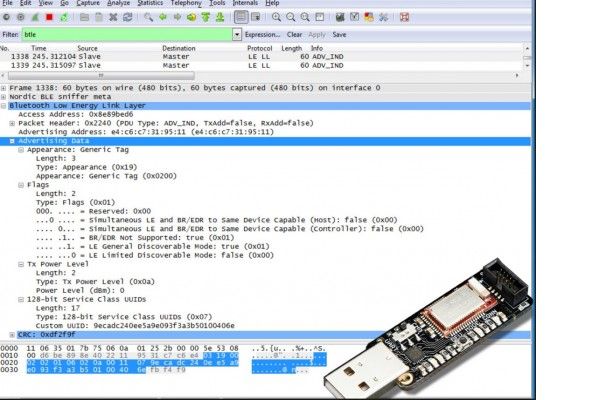Image resolution: width=600 pixels, height=400 pixels.
Task: Clear the display filter
Action: [294, 34]
